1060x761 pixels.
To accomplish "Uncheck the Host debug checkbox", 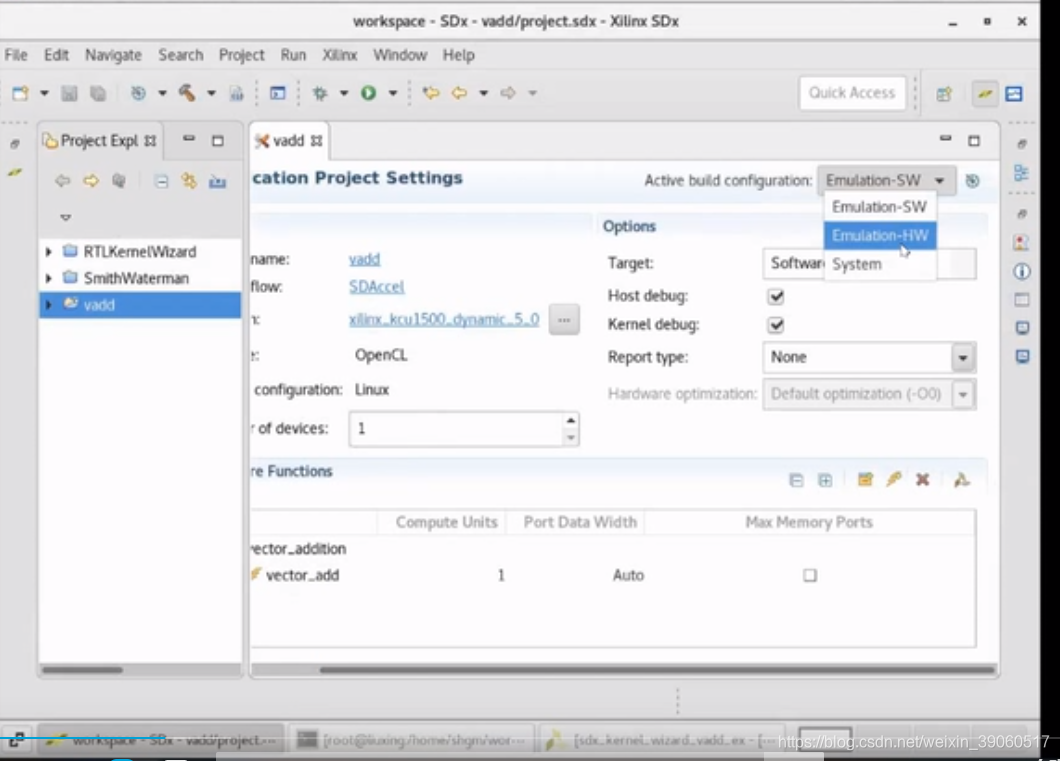I will tap(776, 296).
